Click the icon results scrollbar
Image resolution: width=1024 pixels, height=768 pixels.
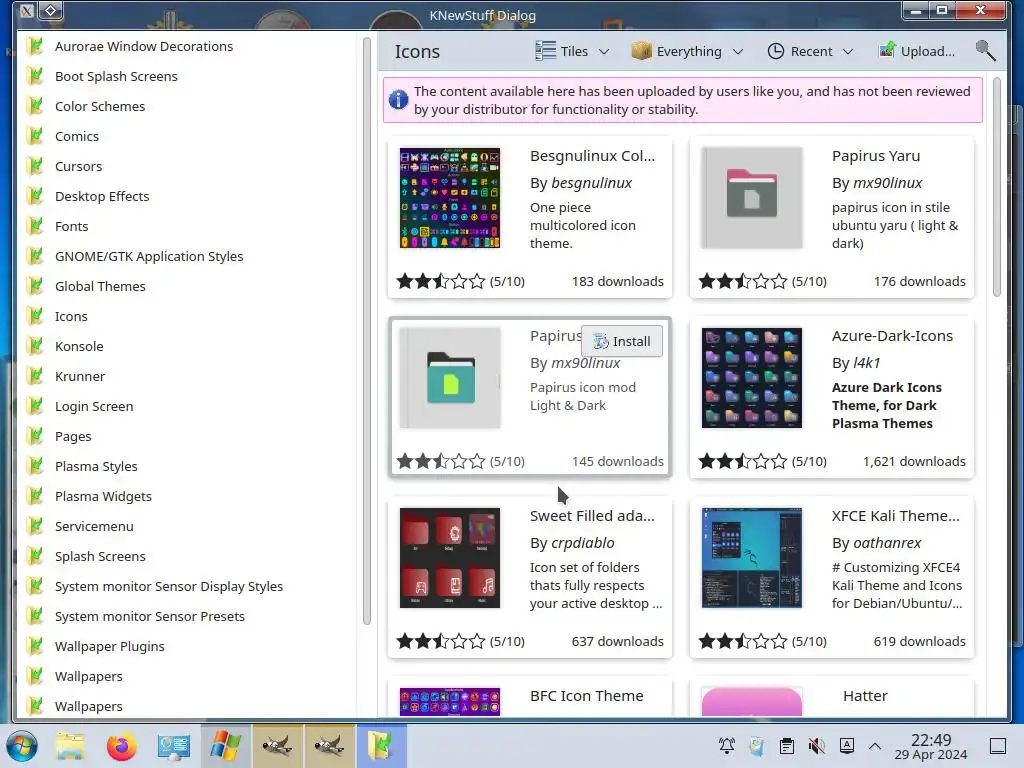(997, 187)
